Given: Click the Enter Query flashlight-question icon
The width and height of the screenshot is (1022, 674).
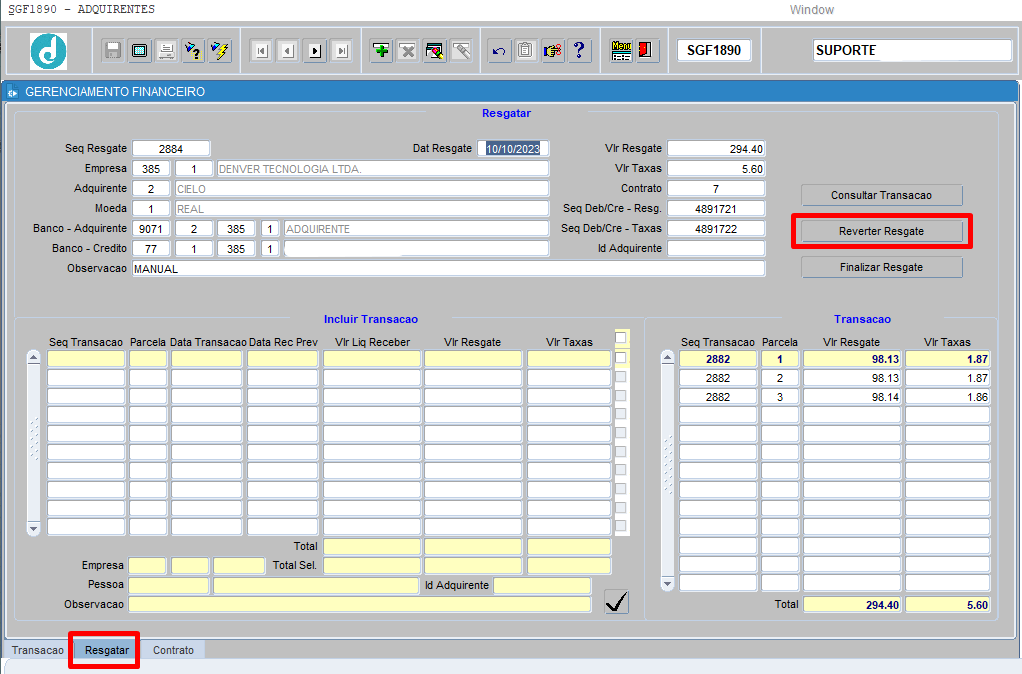Looking at the screenshot, I should click(x=193, y=51).
